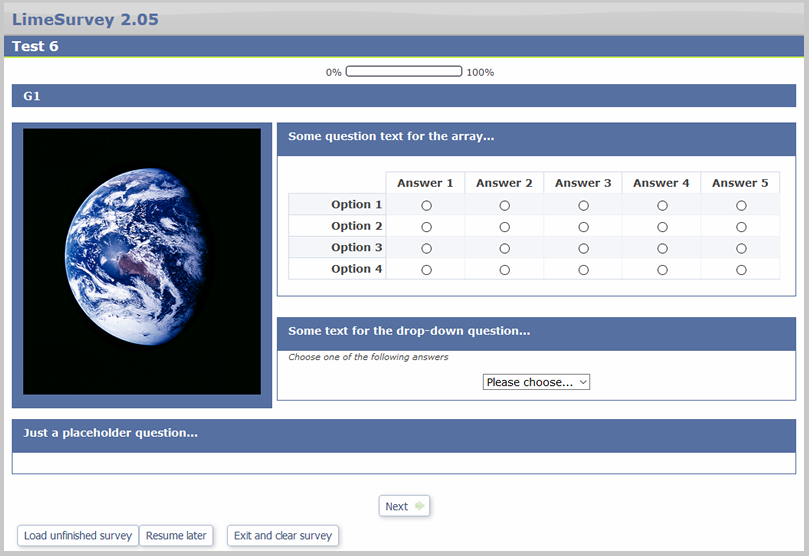Click the 'Just a placeholder question' header
This screenshot has width=809, height=556.
click(x=404, y=434)
